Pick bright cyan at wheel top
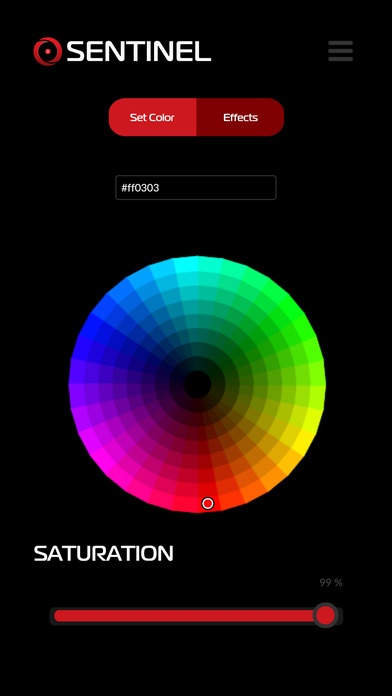 click(186, 265)
